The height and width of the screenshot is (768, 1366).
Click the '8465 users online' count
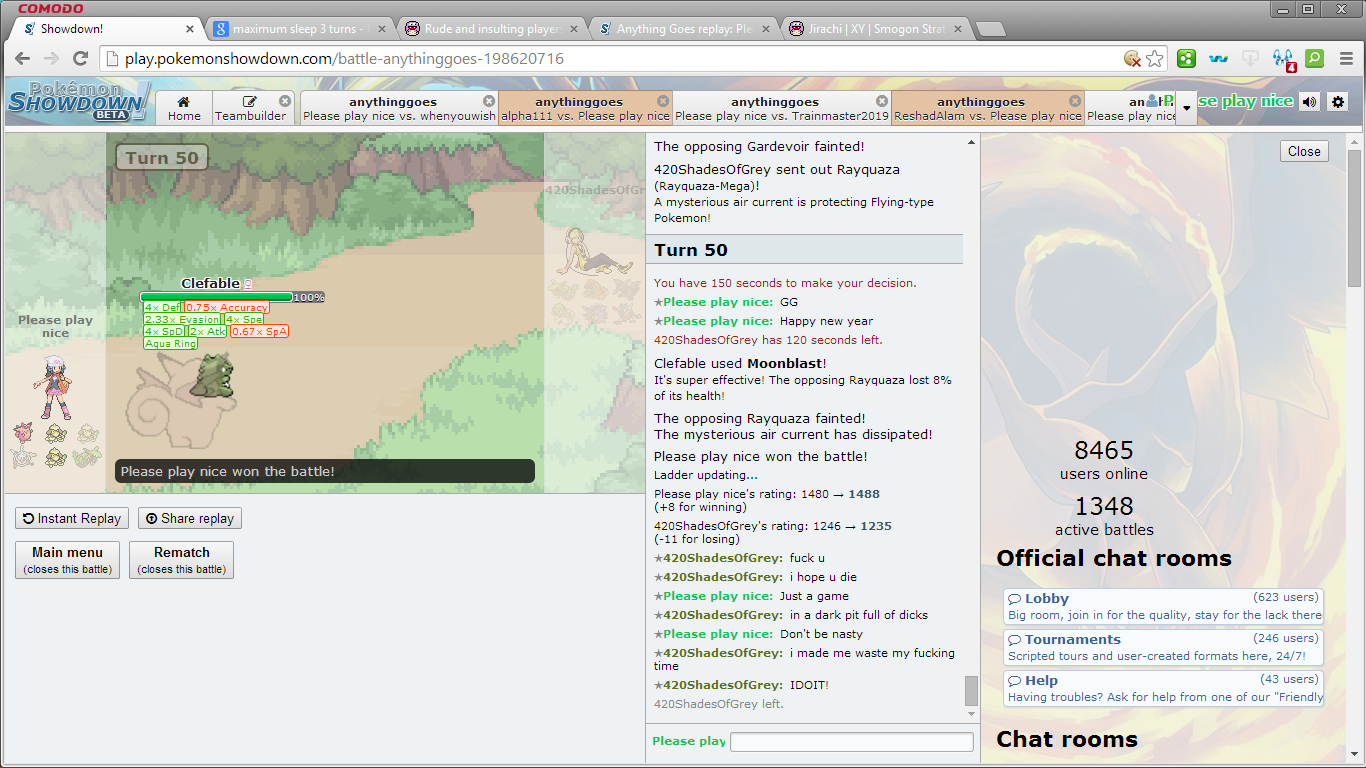[1103, 460]
